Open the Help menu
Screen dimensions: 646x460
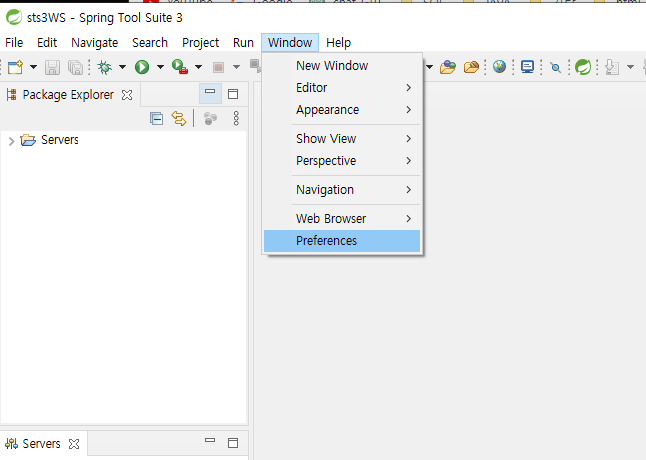pos(339,42)
